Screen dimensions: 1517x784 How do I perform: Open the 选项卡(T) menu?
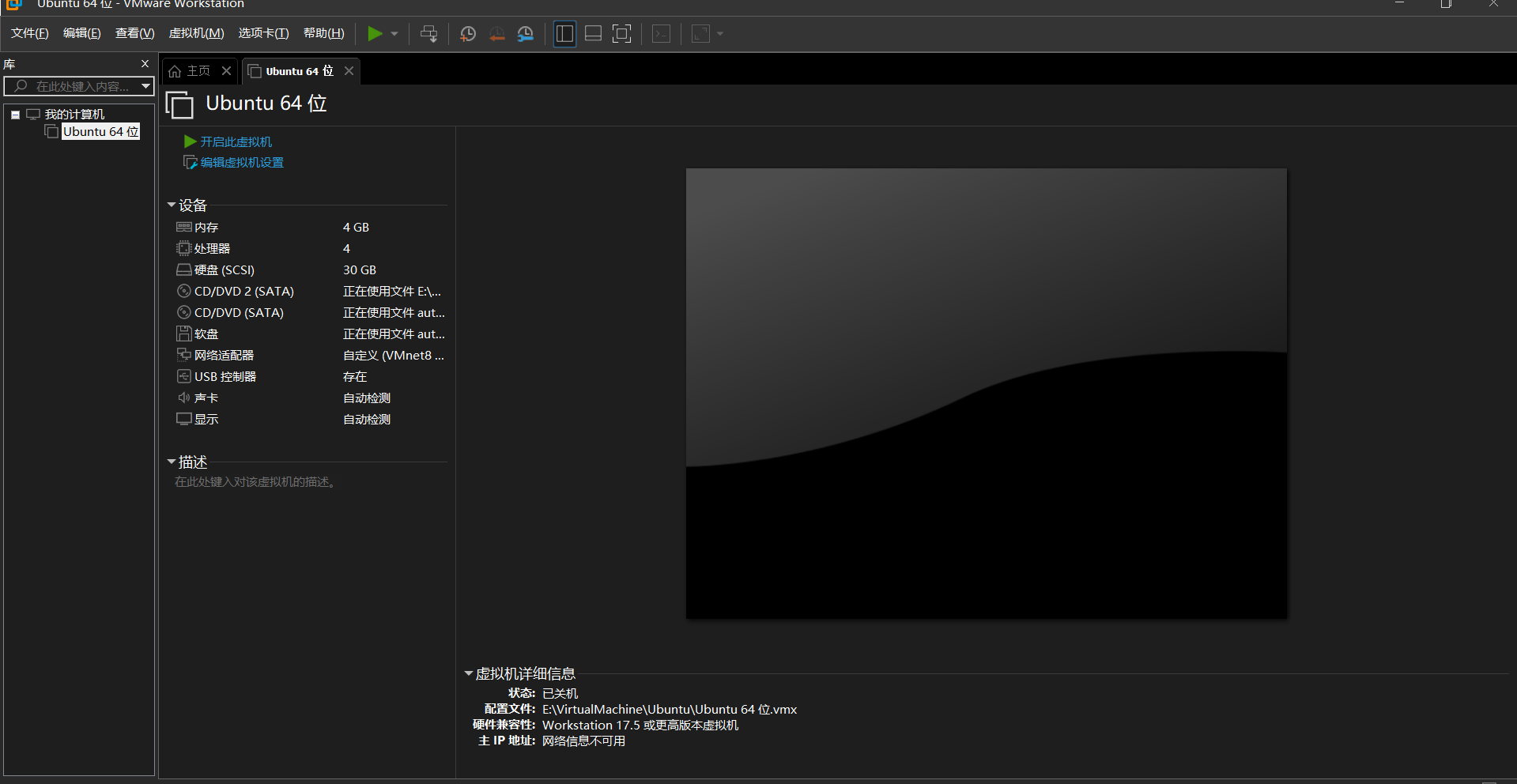point(264,33)
